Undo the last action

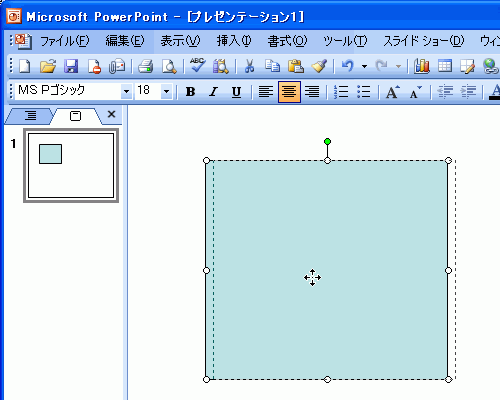(348, 66)
